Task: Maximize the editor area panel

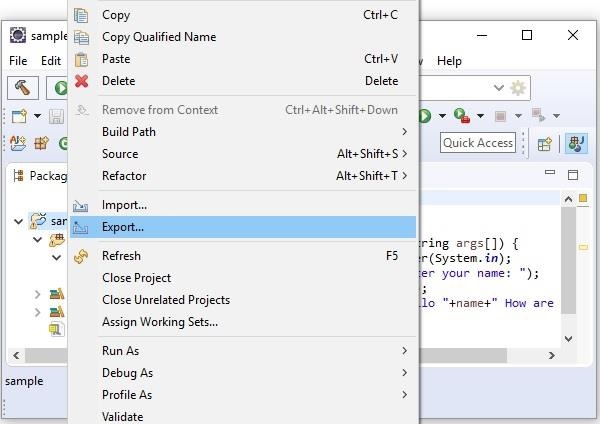Action: [x=573, y=175]
